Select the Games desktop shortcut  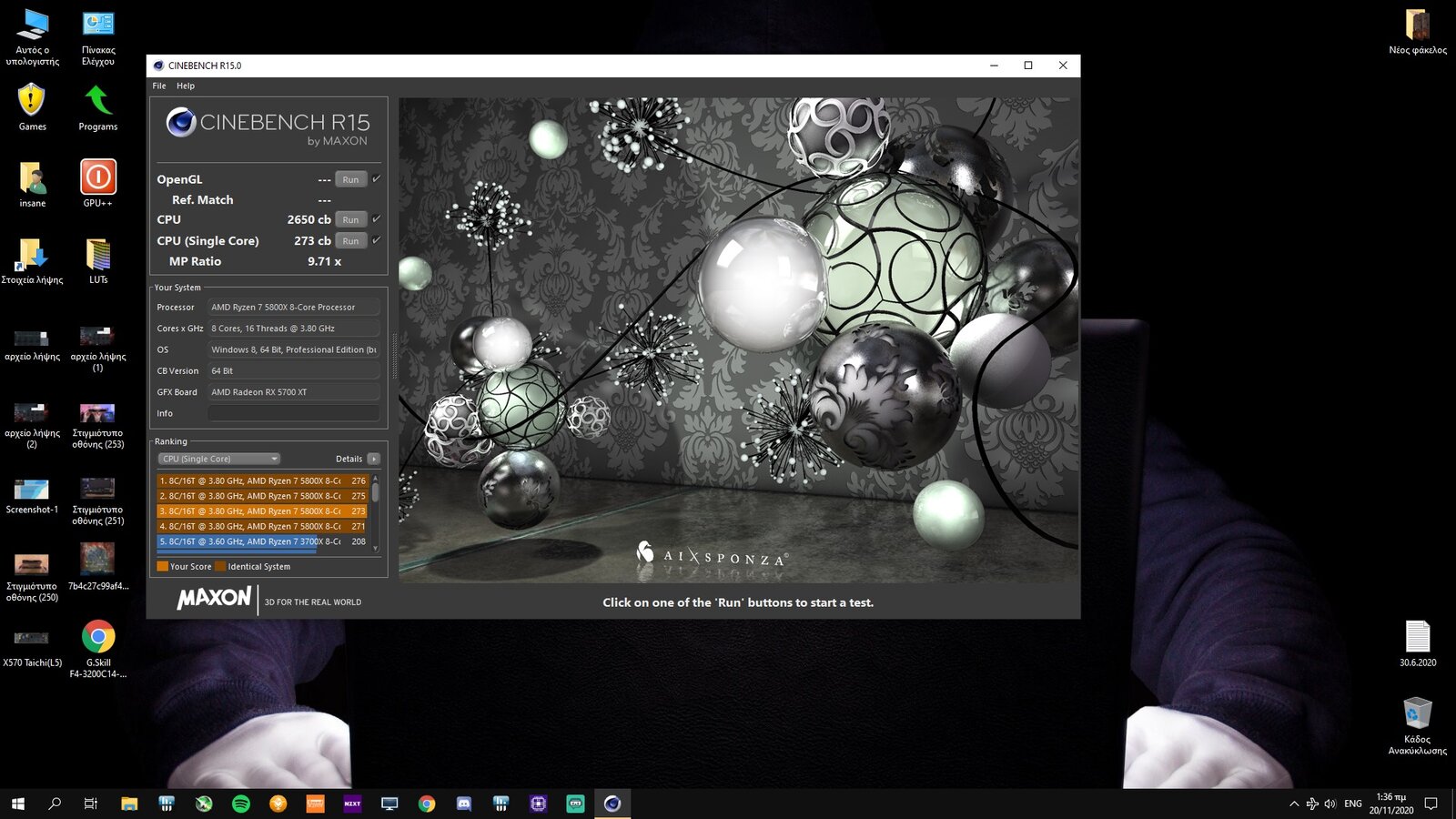coord(33,106)
